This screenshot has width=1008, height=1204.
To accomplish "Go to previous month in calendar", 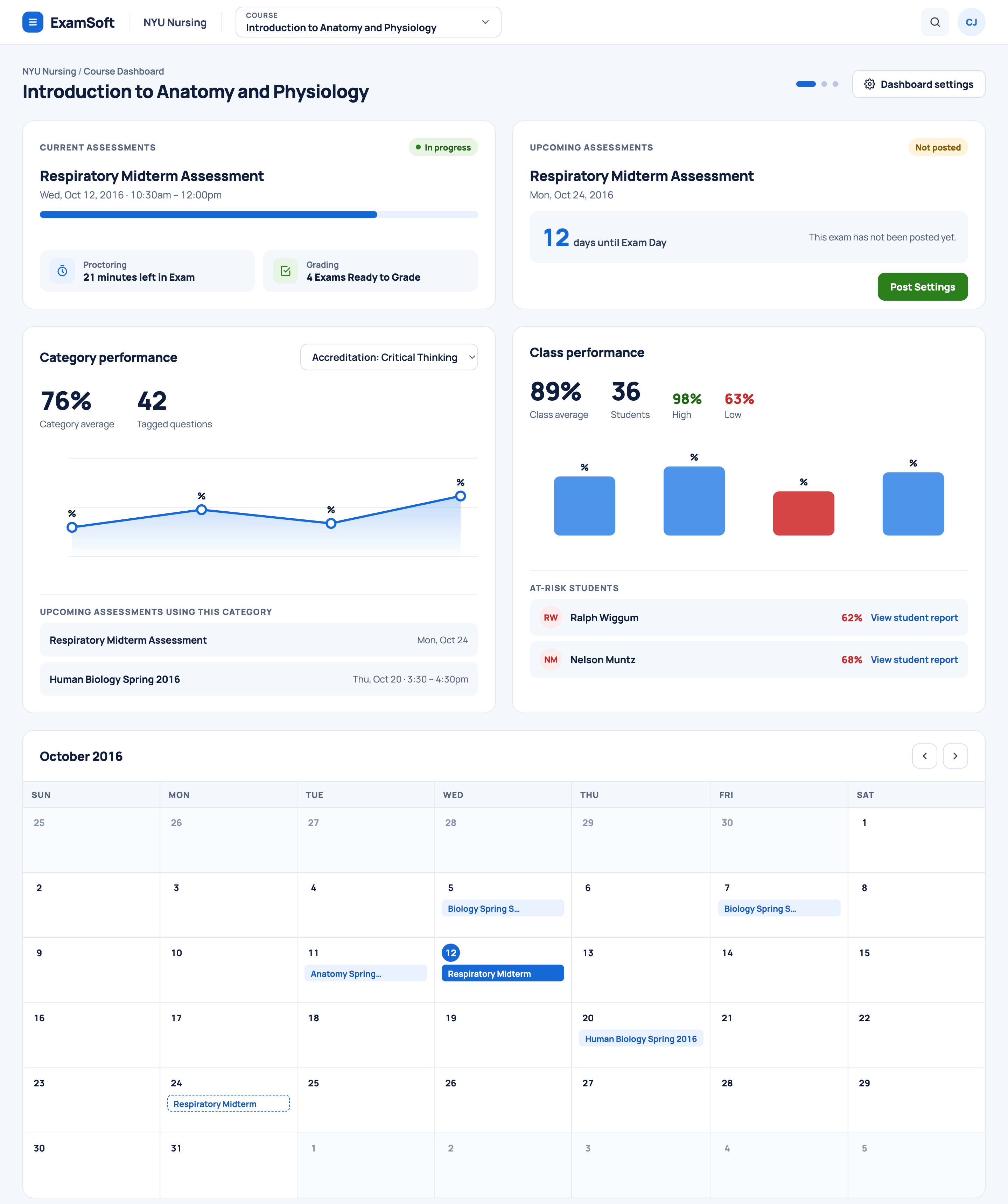I will pos(924,756).
